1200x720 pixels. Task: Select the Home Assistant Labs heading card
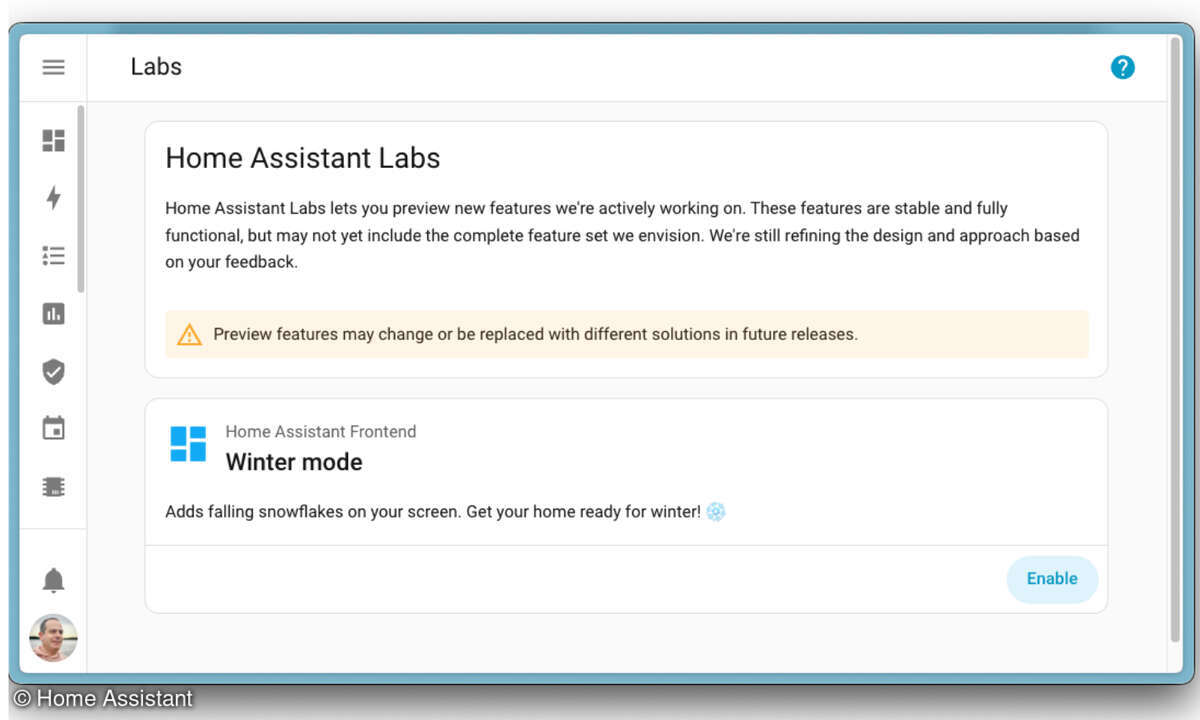(x=302, y=158)
